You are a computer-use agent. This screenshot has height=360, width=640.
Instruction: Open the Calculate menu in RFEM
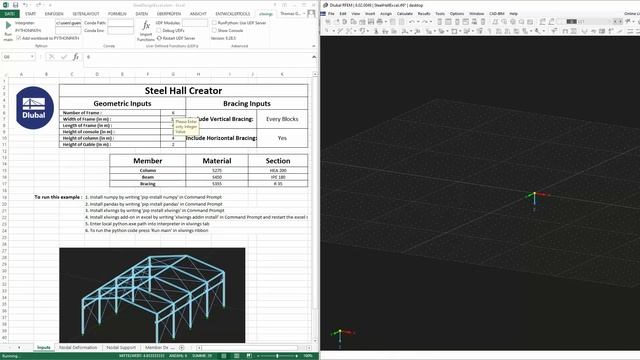click(404, 13)
